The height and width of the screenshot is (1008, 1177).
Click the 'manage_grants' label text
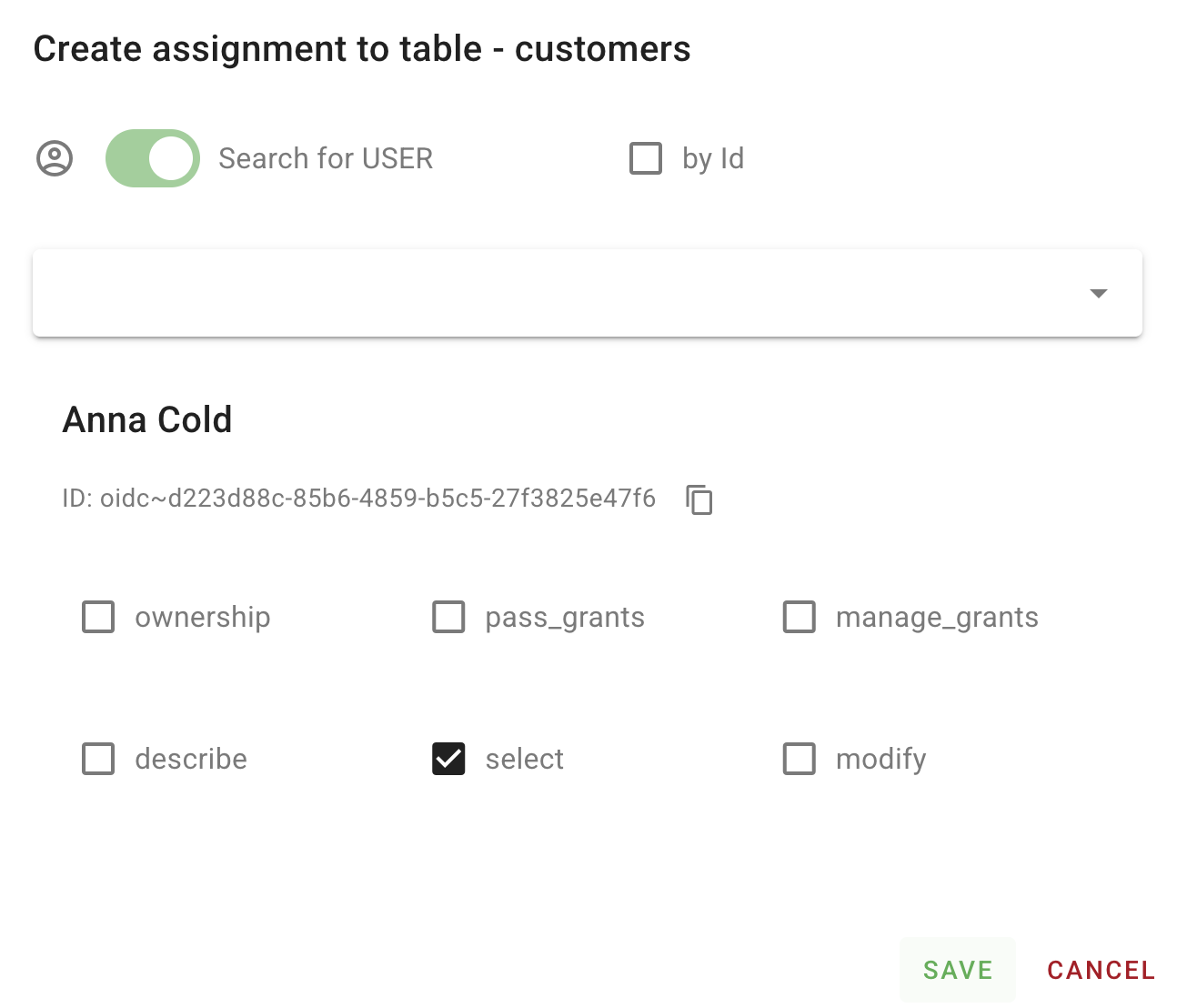point(937,617)
